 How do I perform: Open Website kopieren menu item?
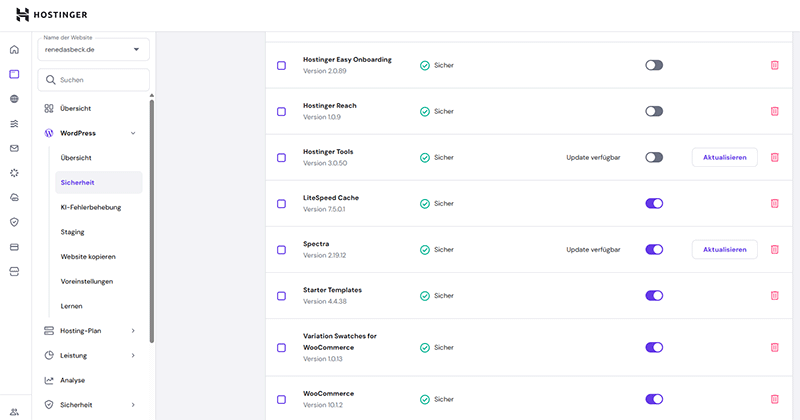(x=88, y=257)
